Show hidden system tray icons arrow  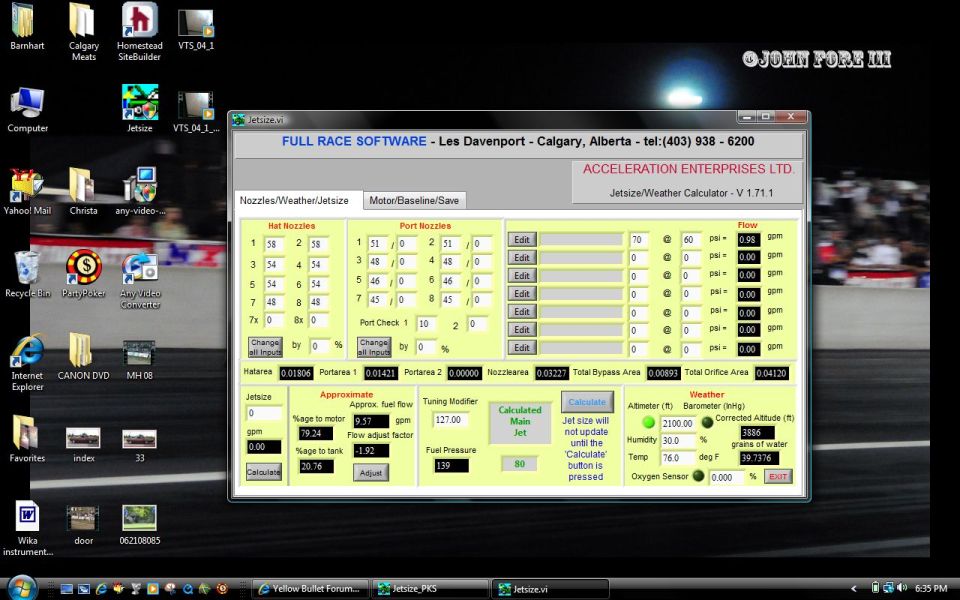[x=854, y=589]
